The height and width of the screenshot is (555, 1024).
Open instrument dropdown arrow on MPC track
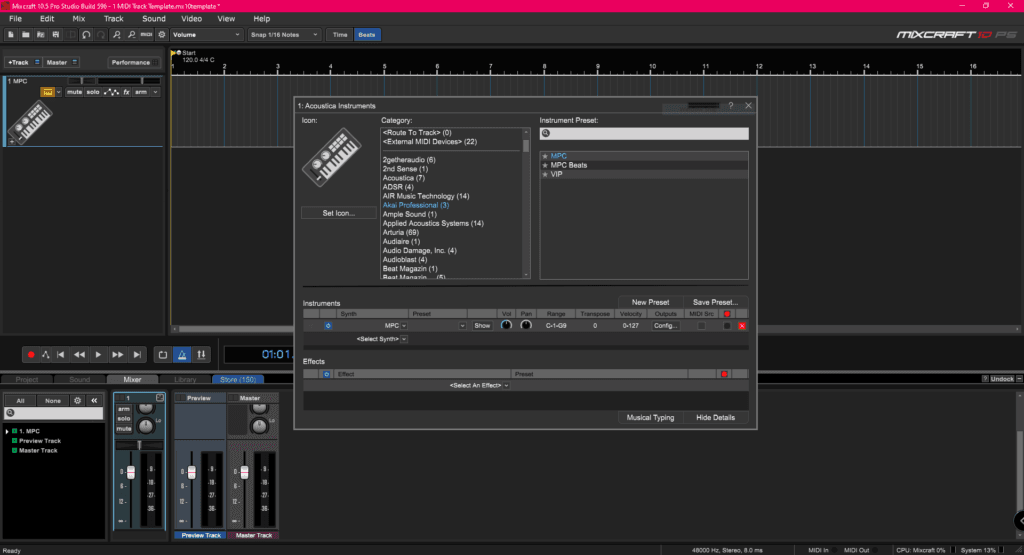[x=58, y=92]
